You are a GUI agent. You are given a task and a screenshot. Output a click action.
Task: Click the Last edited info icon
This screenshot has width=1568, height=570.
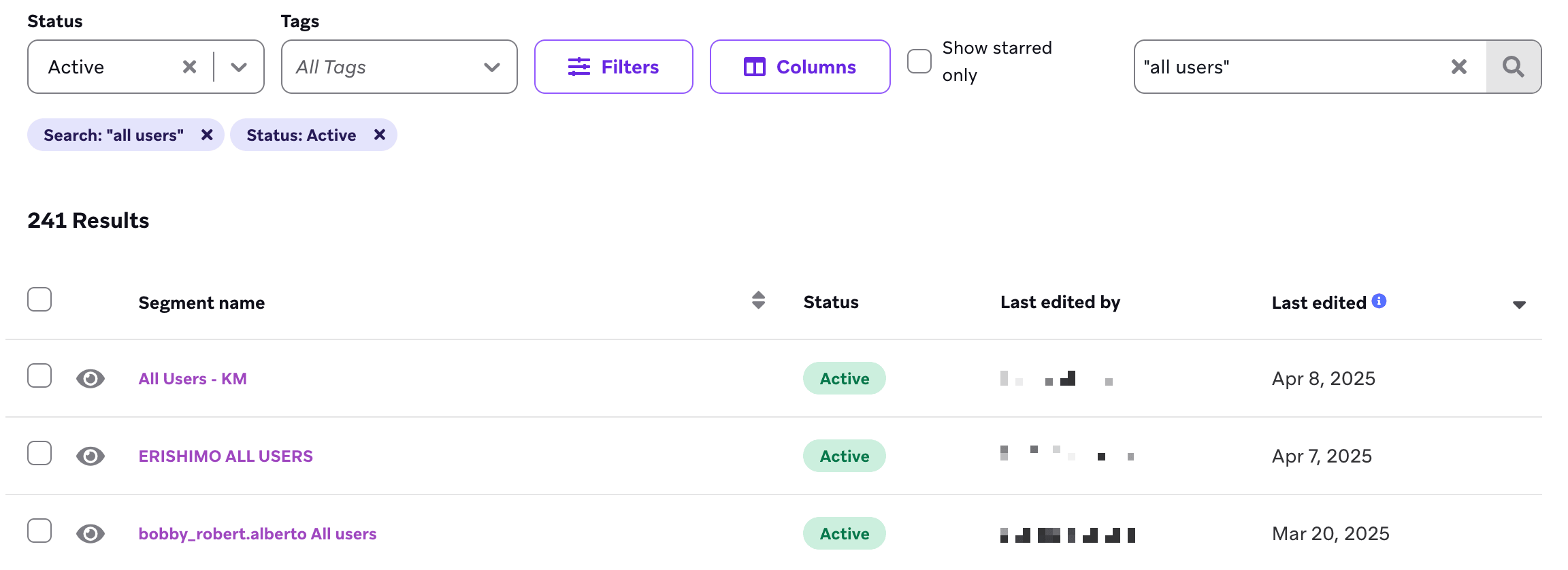pos(1379,301)
